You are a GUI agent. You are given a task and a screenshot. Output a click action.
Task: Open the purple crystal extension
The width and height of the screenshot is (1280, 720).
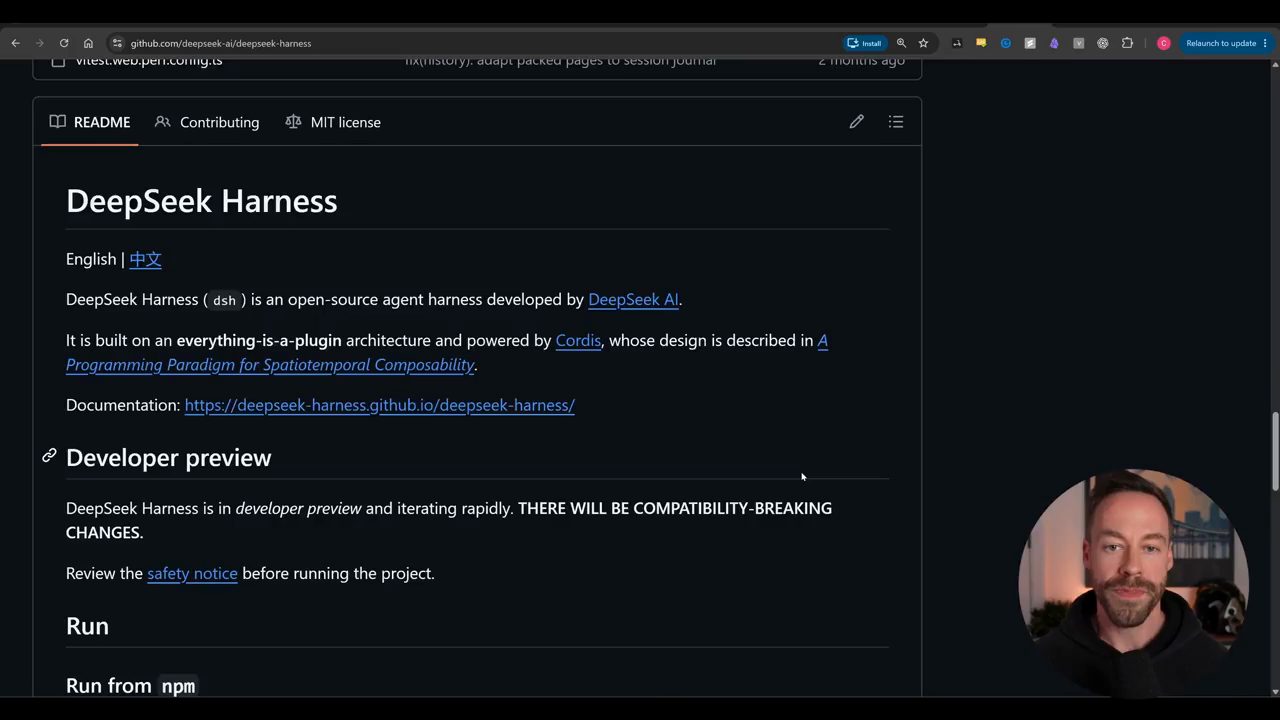(1054, 43)
